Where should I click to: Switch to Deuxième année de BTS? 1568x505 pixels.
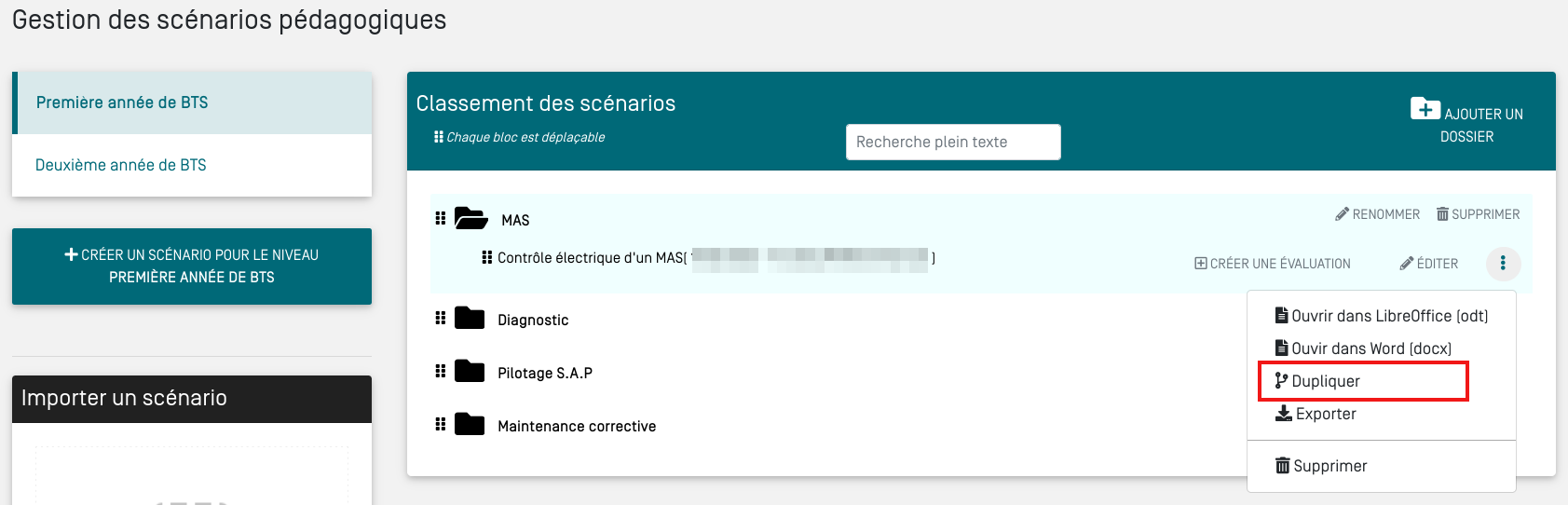coord(121,165)
